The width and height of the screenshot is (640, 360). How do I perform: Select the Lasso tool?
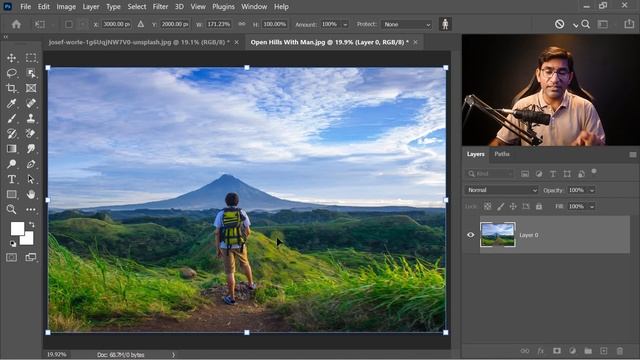(11, 73)
